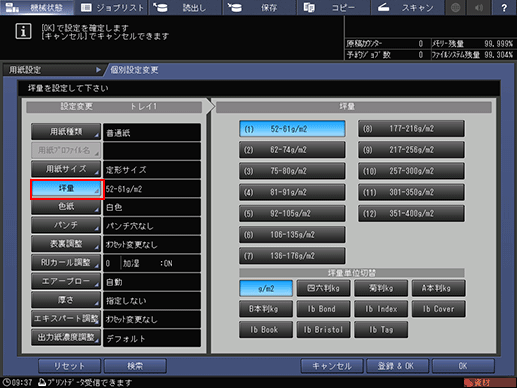The width and height of the screenshot is (517, 388).
Task: Select weight (8) 177-216g/m2
Action: [411, 129]
